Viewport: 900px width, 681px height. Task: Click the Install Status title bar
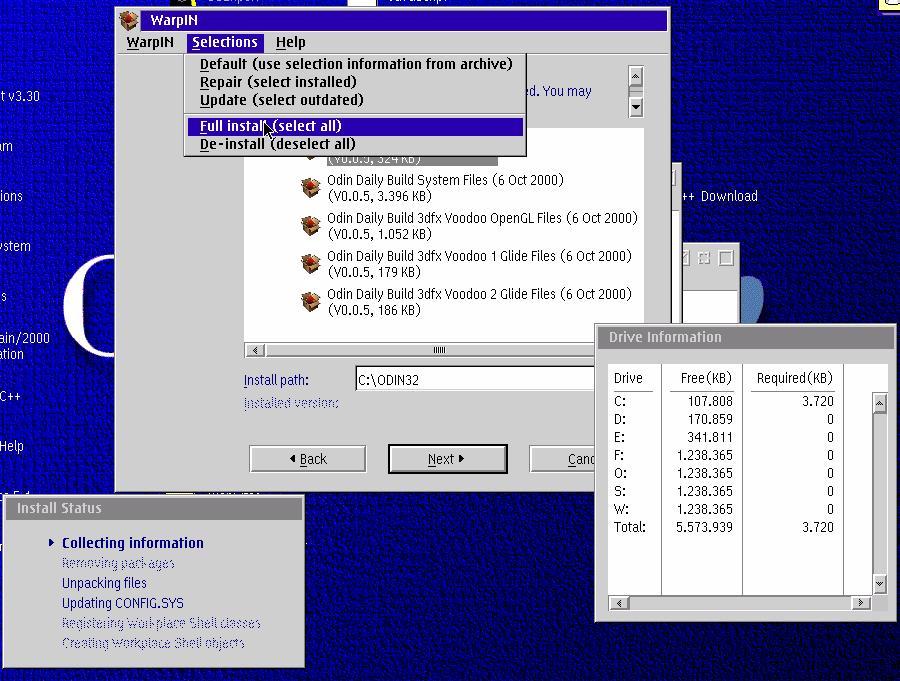click(x=154, y=508)
